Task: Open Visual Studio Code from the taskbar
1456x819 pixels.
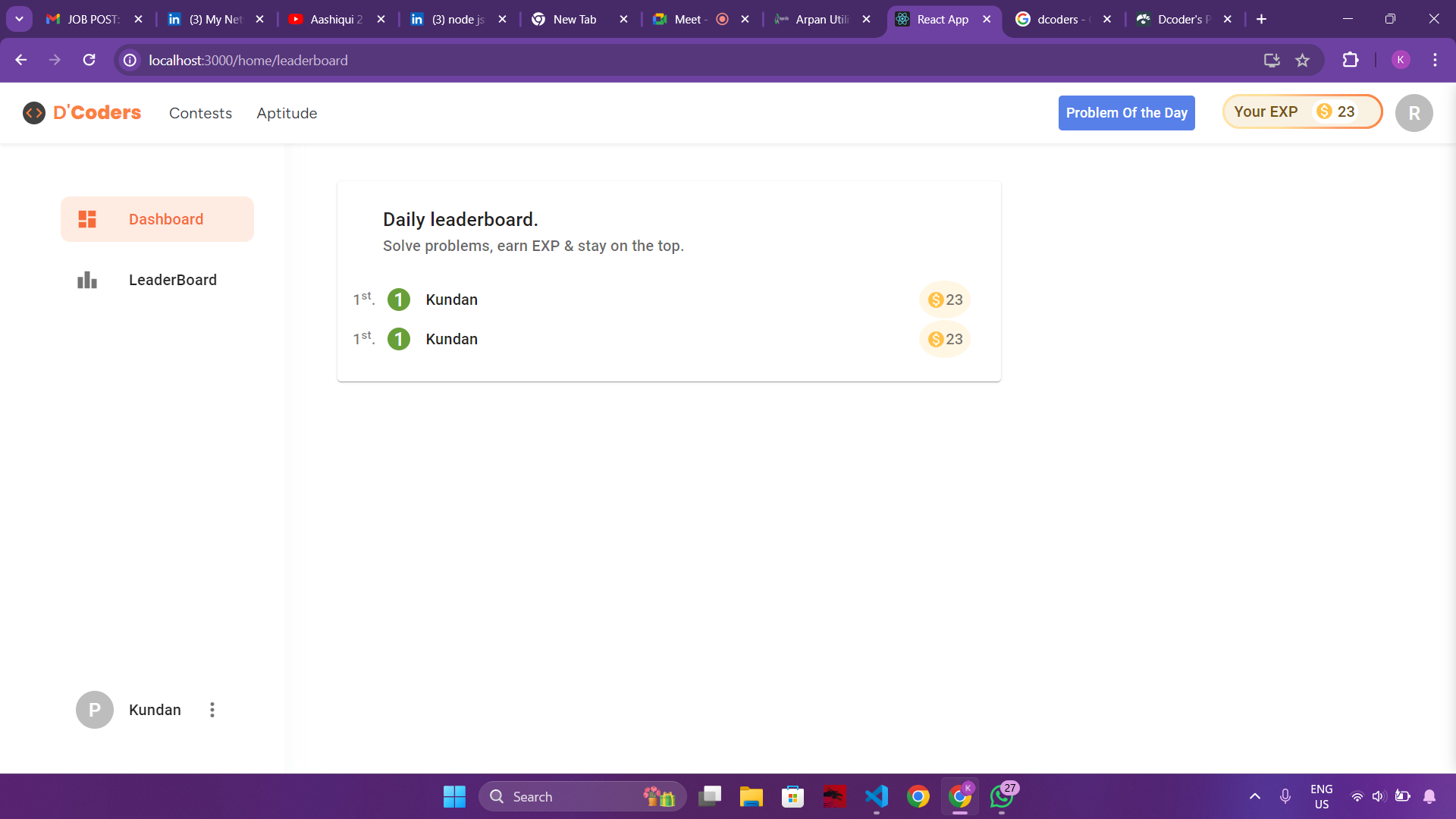Action: coord(877,796)
